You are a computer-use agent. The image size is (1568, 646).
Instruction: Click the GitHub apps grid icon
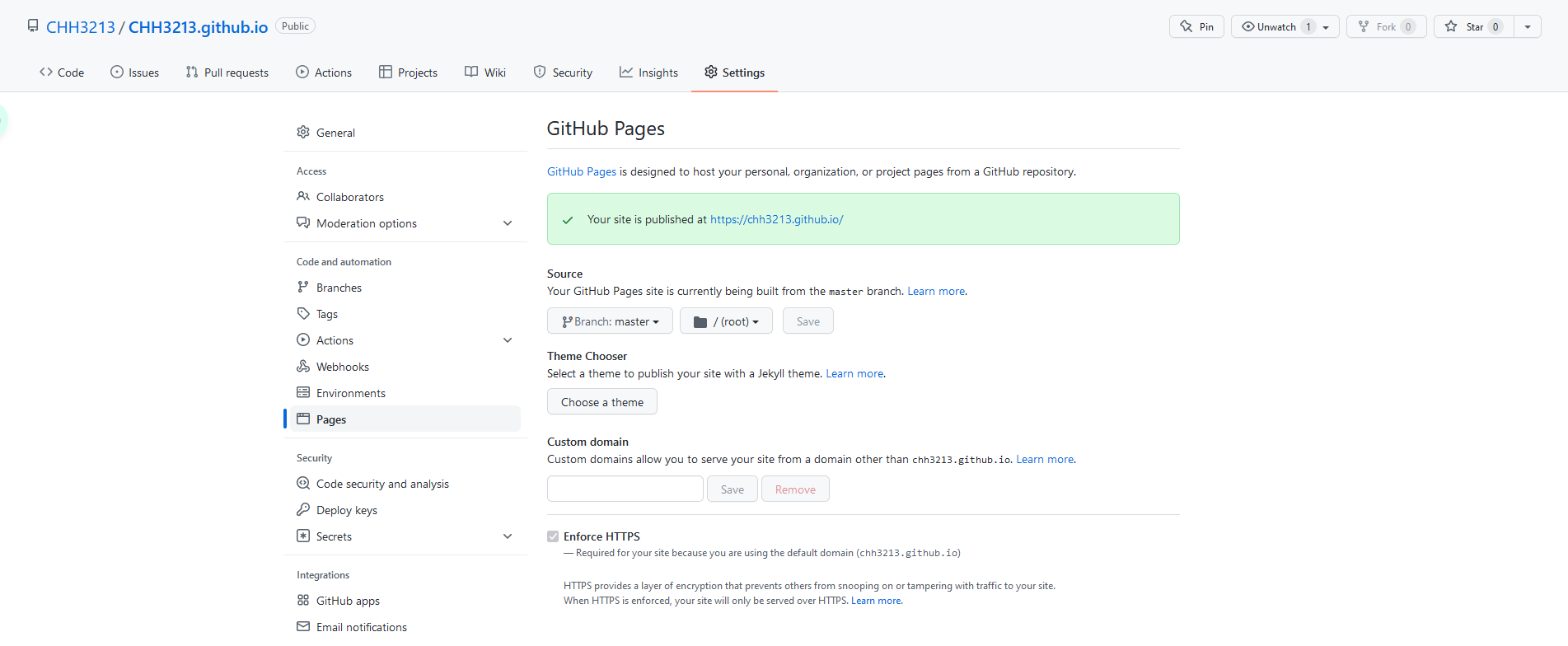303,600
